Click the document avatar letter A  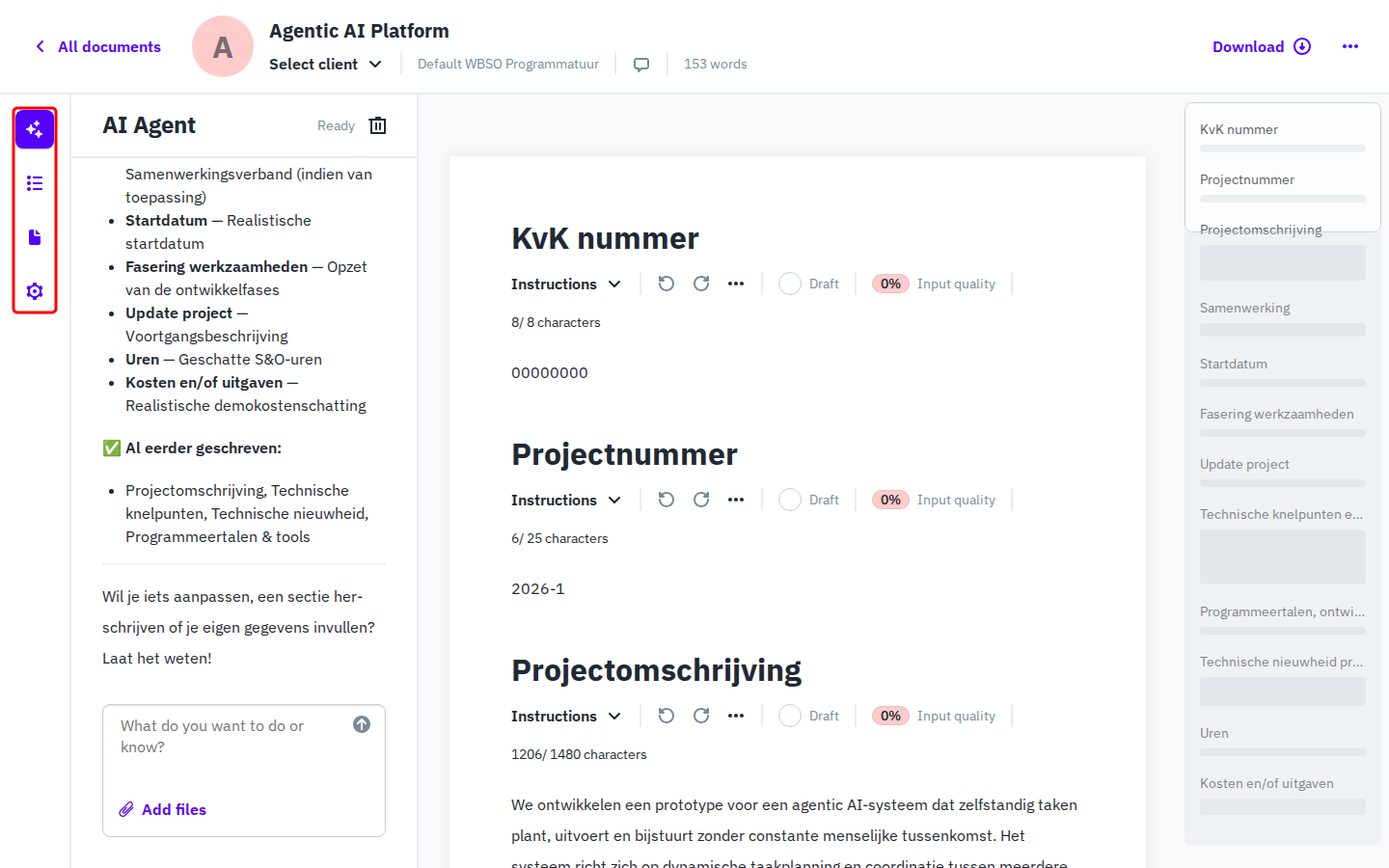pos(223,46)
